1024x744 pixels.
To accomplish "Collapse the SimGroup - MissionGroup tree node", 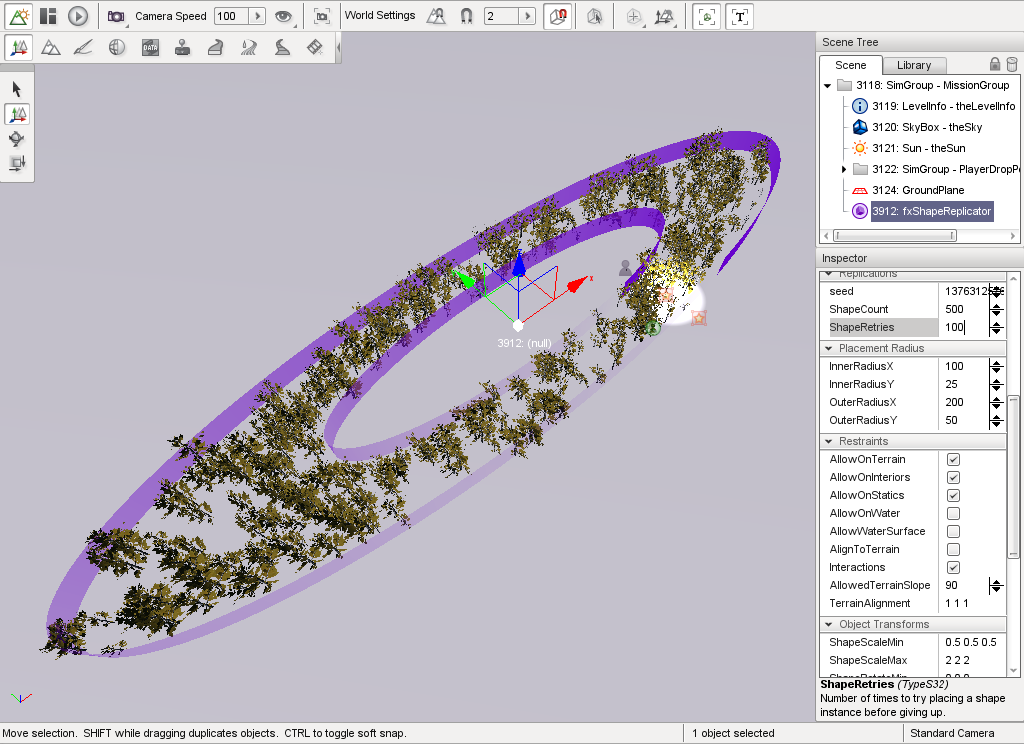I will [827, 86].
